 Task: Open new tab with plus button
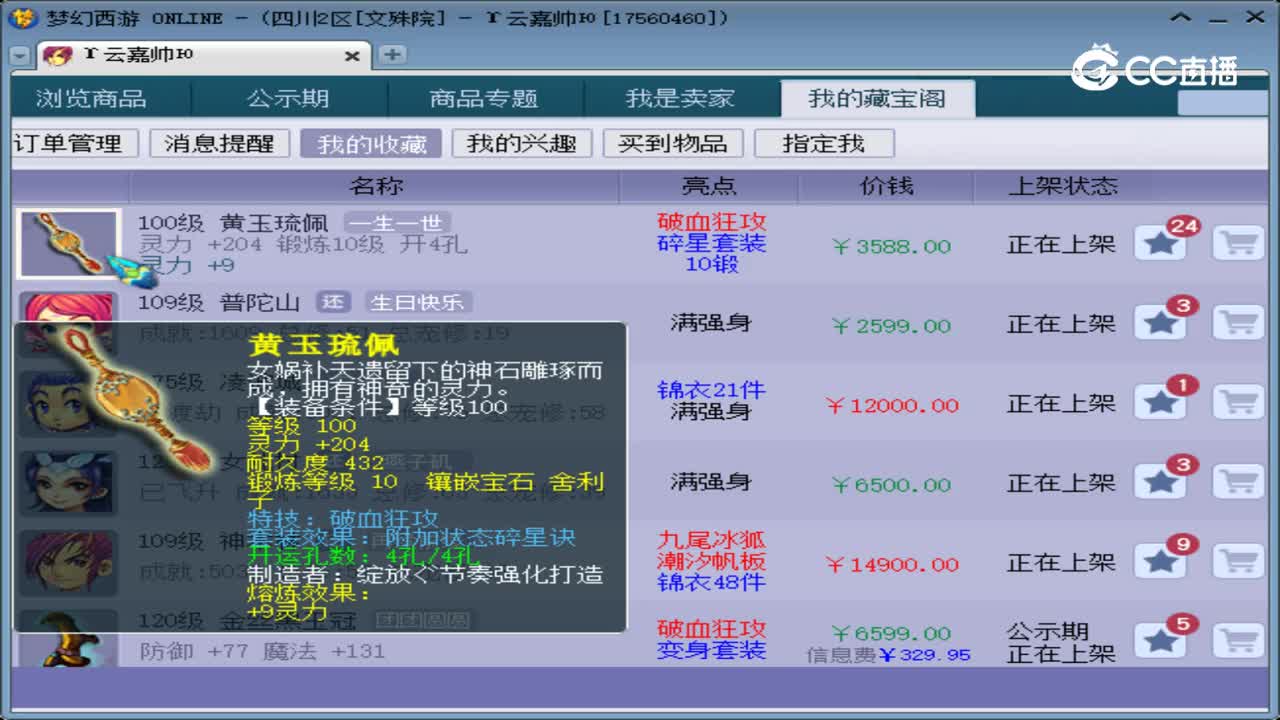(392, 54)
